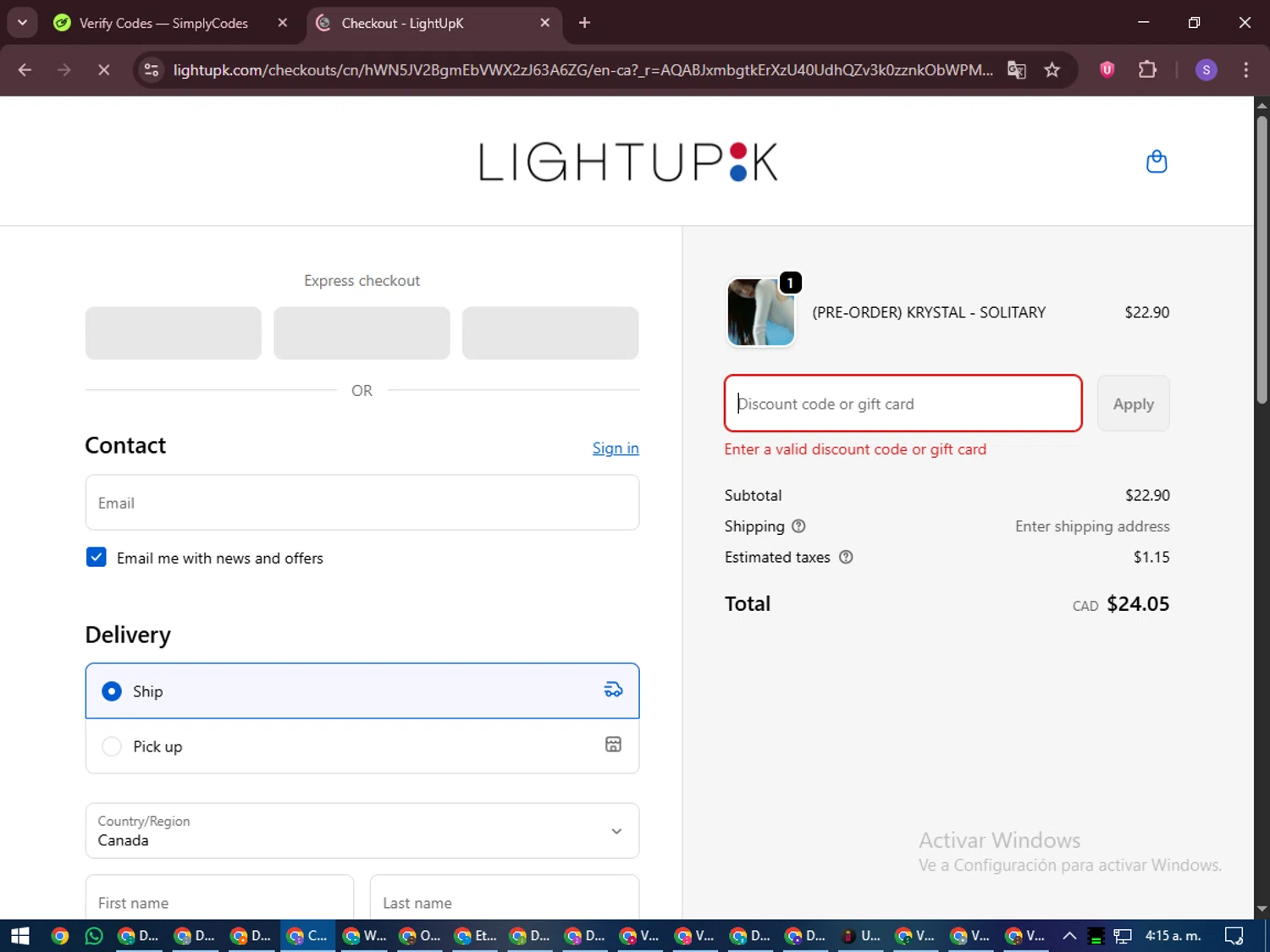
Task: Bookmark this page with the star icon
Action: point(1052,69)
